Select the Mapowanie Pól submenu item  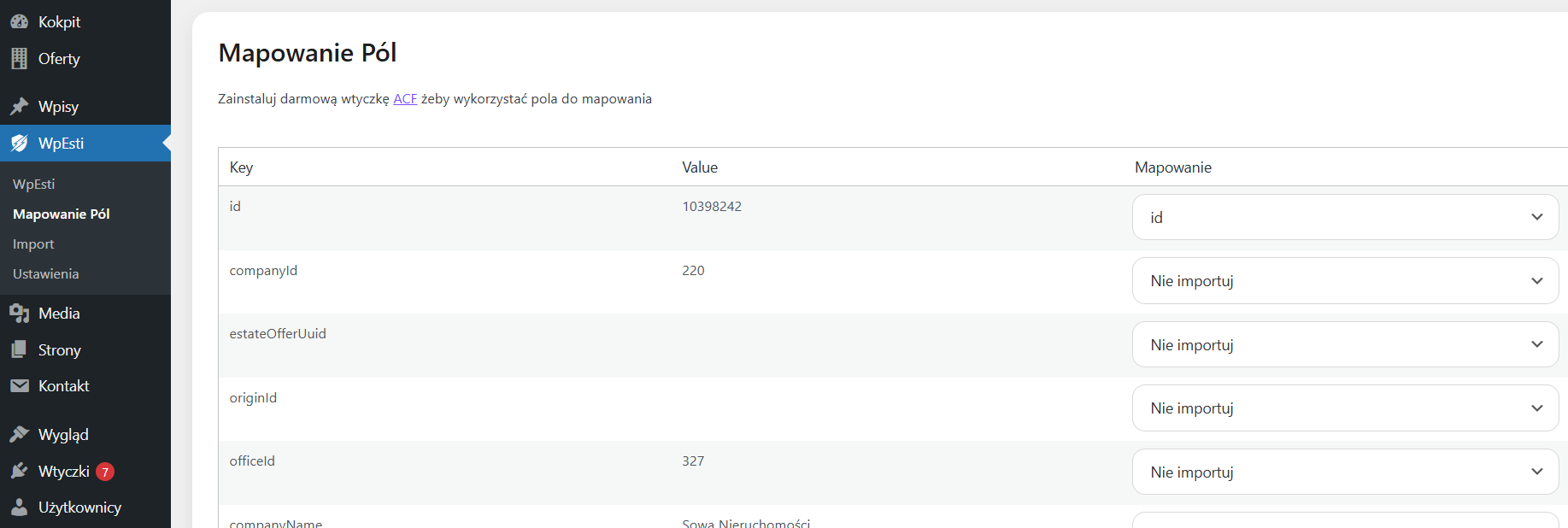tap(62, 214)
